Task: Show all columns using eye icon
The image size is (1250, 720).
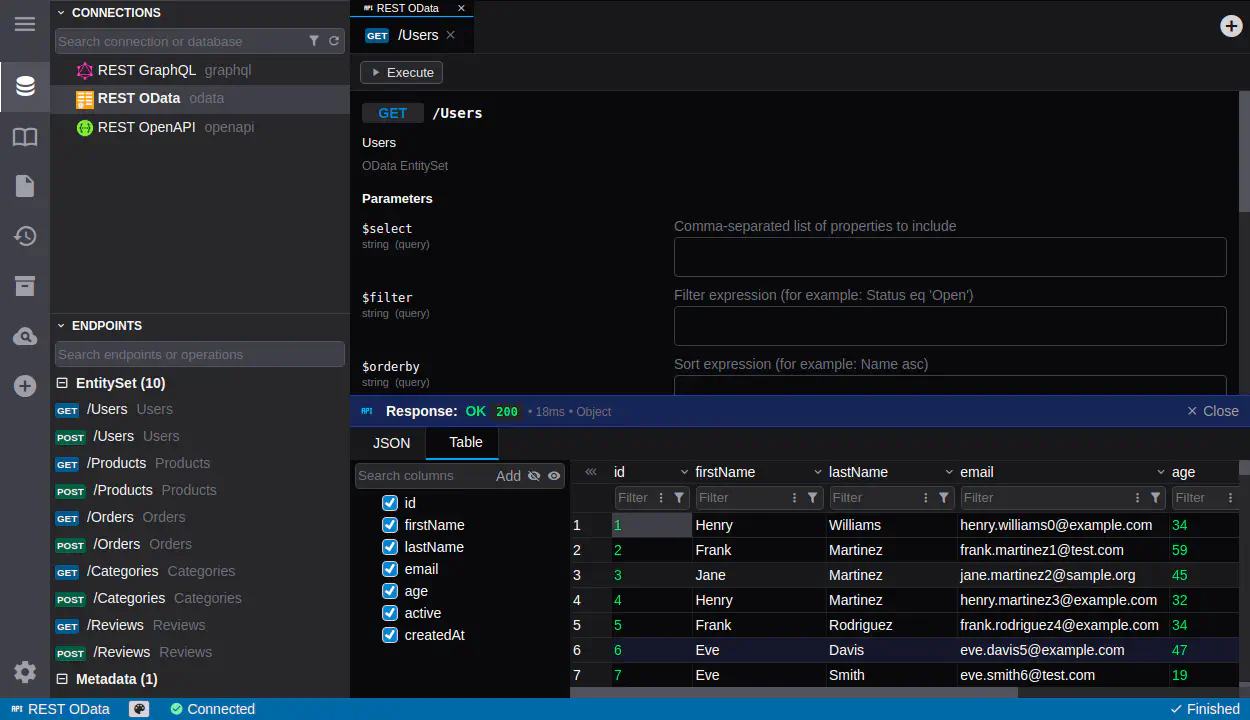Action: pos(554,476)
